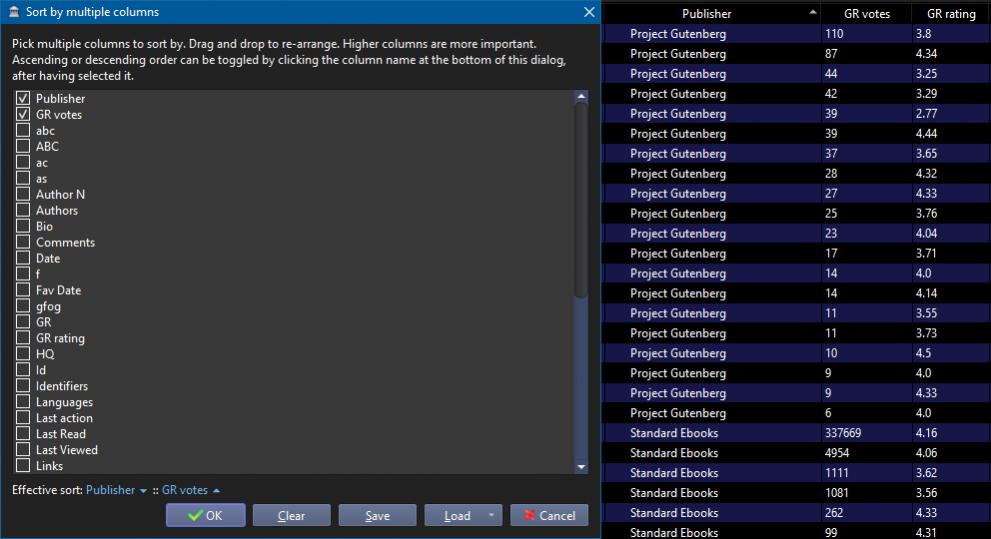Image resolution: width=991 pixels, height=539 pixels.
Task: Close the Sort by multiple columns dialog
Action: 589,12
